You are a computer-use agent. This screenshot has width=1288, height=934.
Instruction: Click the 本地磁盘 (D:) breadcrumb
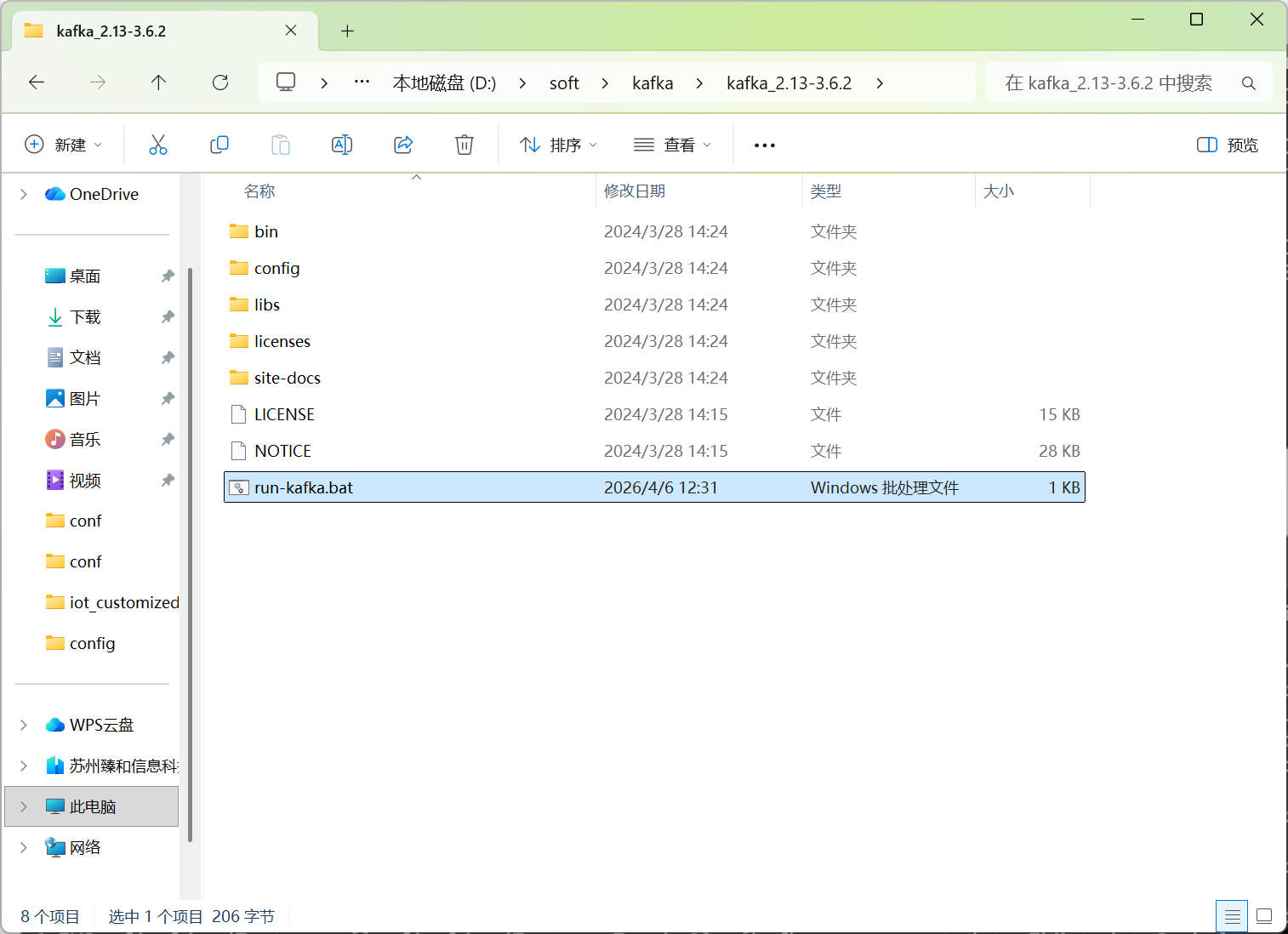(x=444, y=83)
